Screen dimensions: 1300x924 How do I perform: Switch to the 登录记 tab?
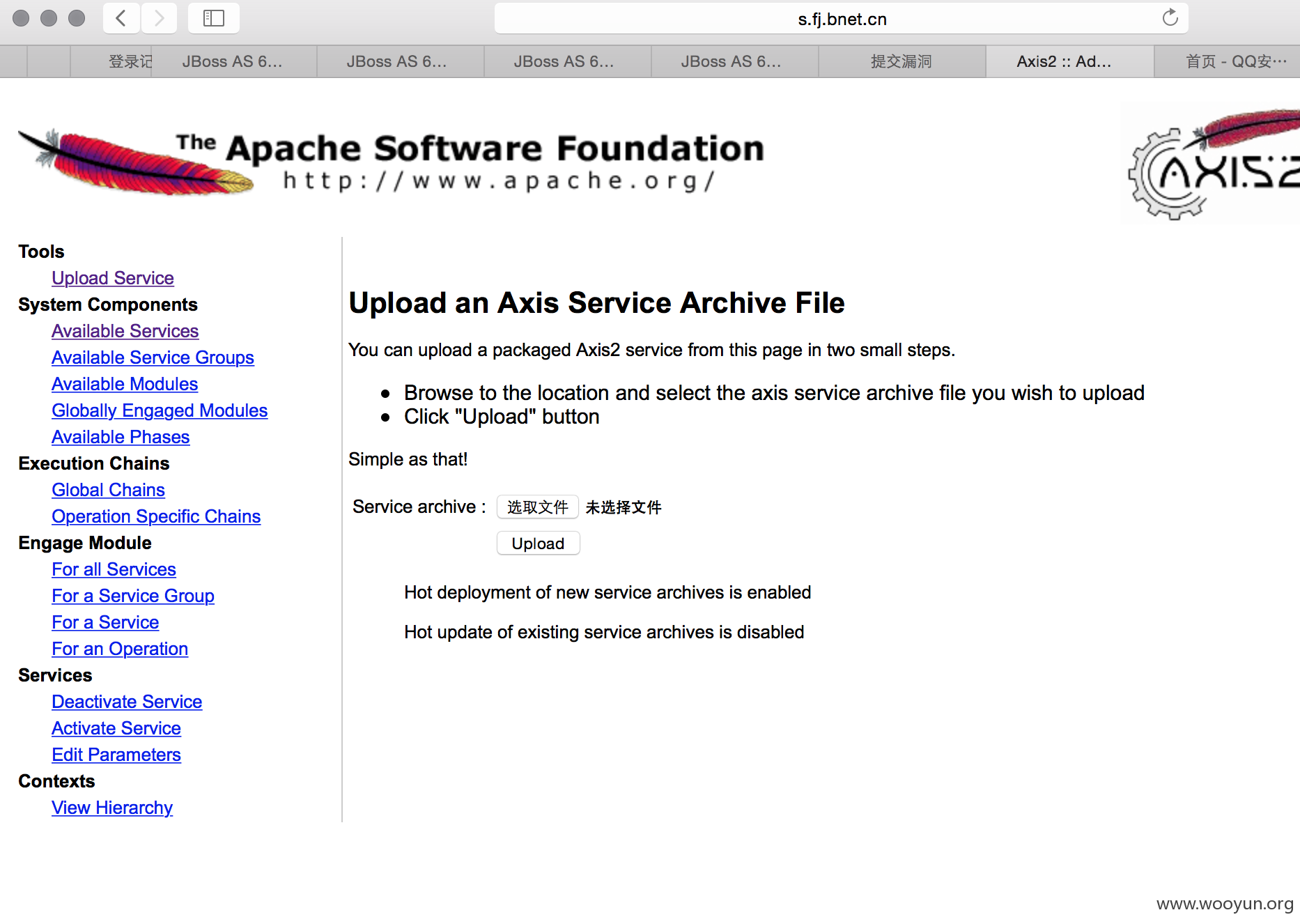[111, 61]
